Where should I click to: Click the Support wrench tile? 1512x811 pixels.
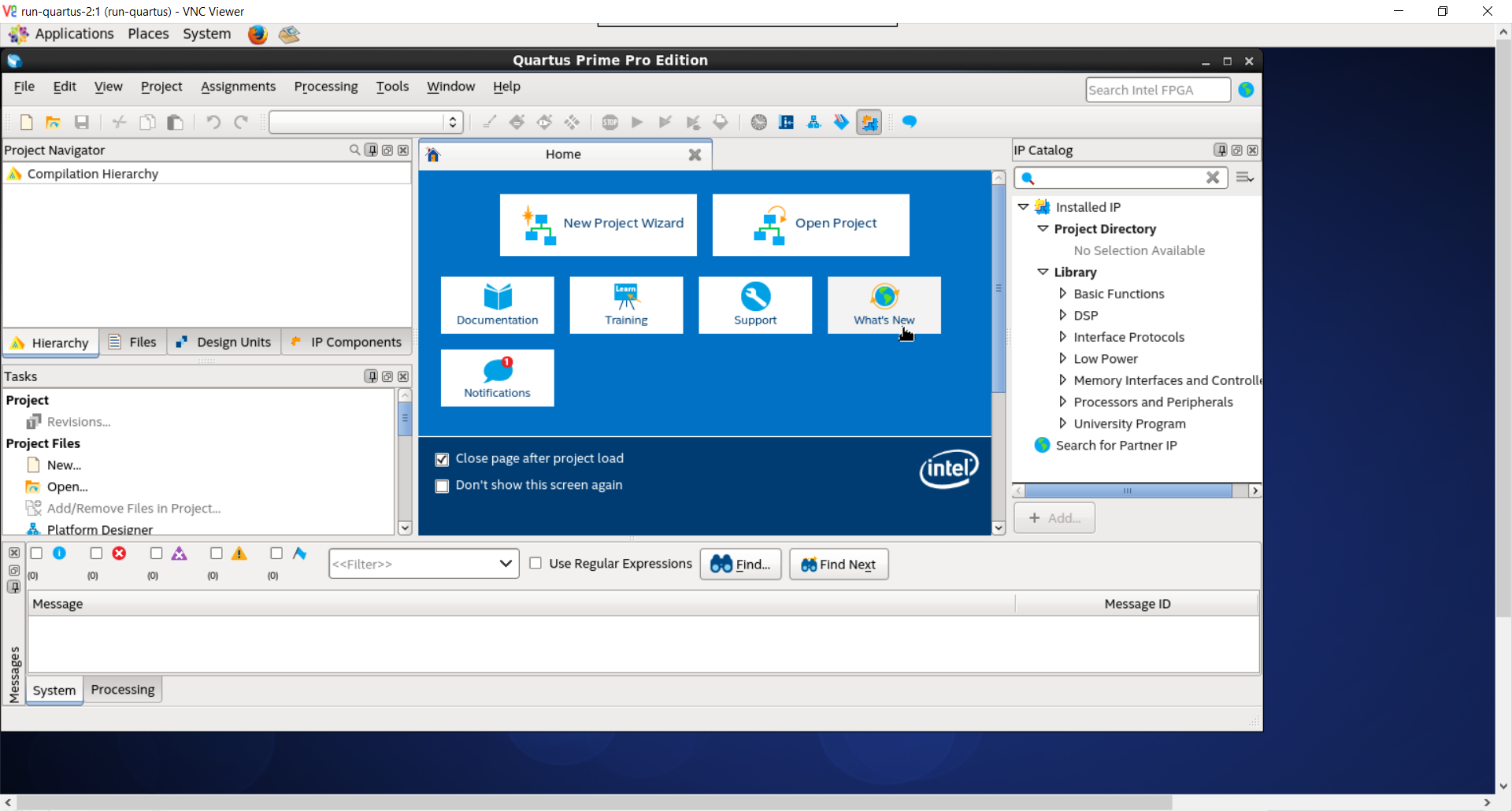[x=754, y=305]
